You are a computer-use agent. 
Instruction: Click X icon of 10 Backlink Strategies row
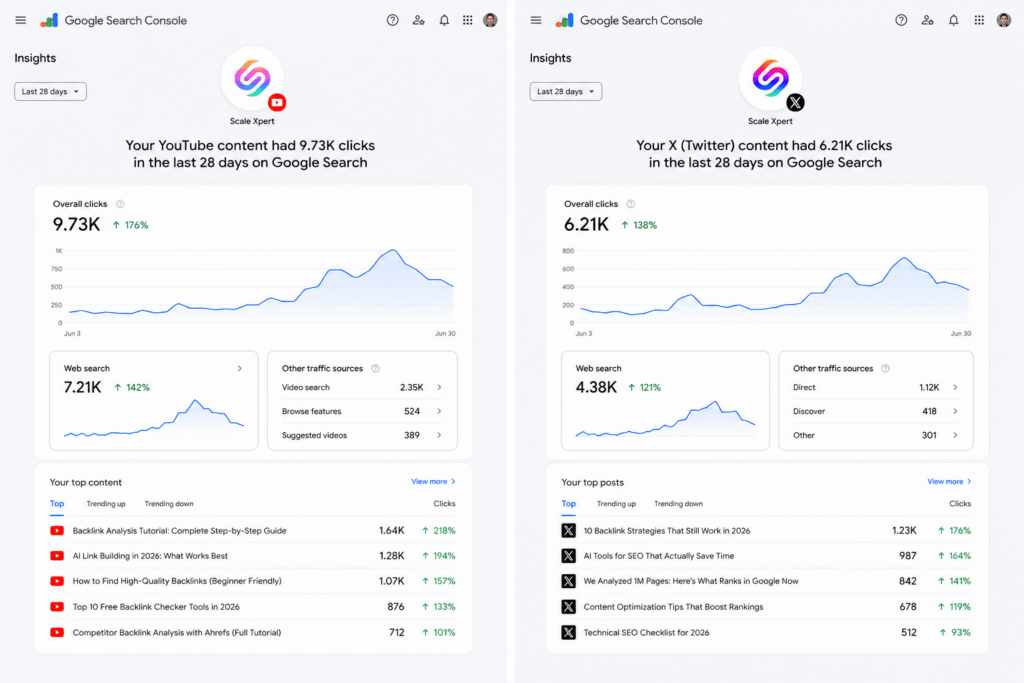(569, 531)
